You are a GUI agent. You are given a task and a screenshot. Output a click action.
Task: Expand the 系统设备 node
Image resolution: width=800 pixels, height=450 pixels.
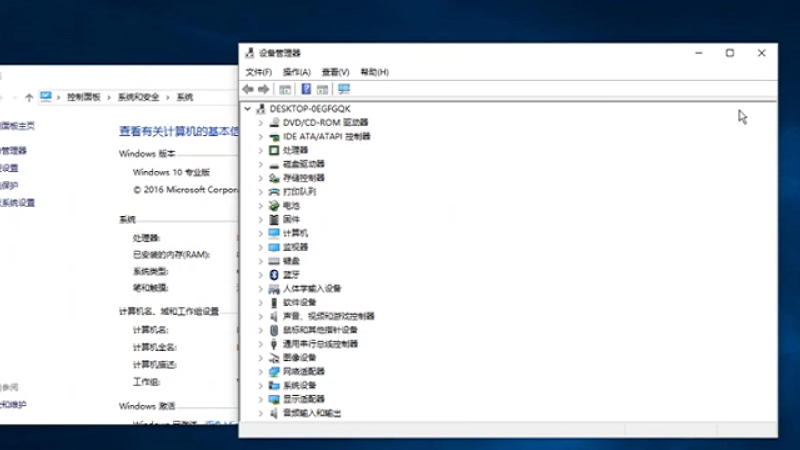(x=260, y=385)
